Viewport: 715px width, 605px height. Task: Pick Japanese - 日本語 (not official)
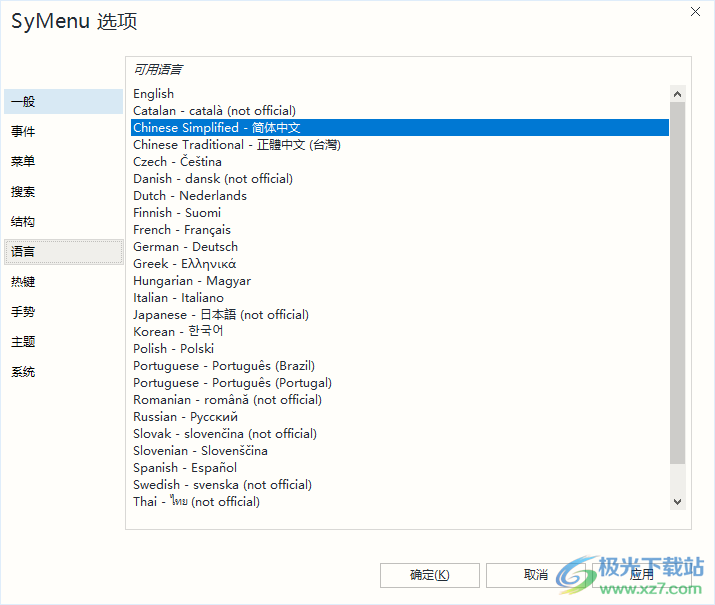coord(400,315)
